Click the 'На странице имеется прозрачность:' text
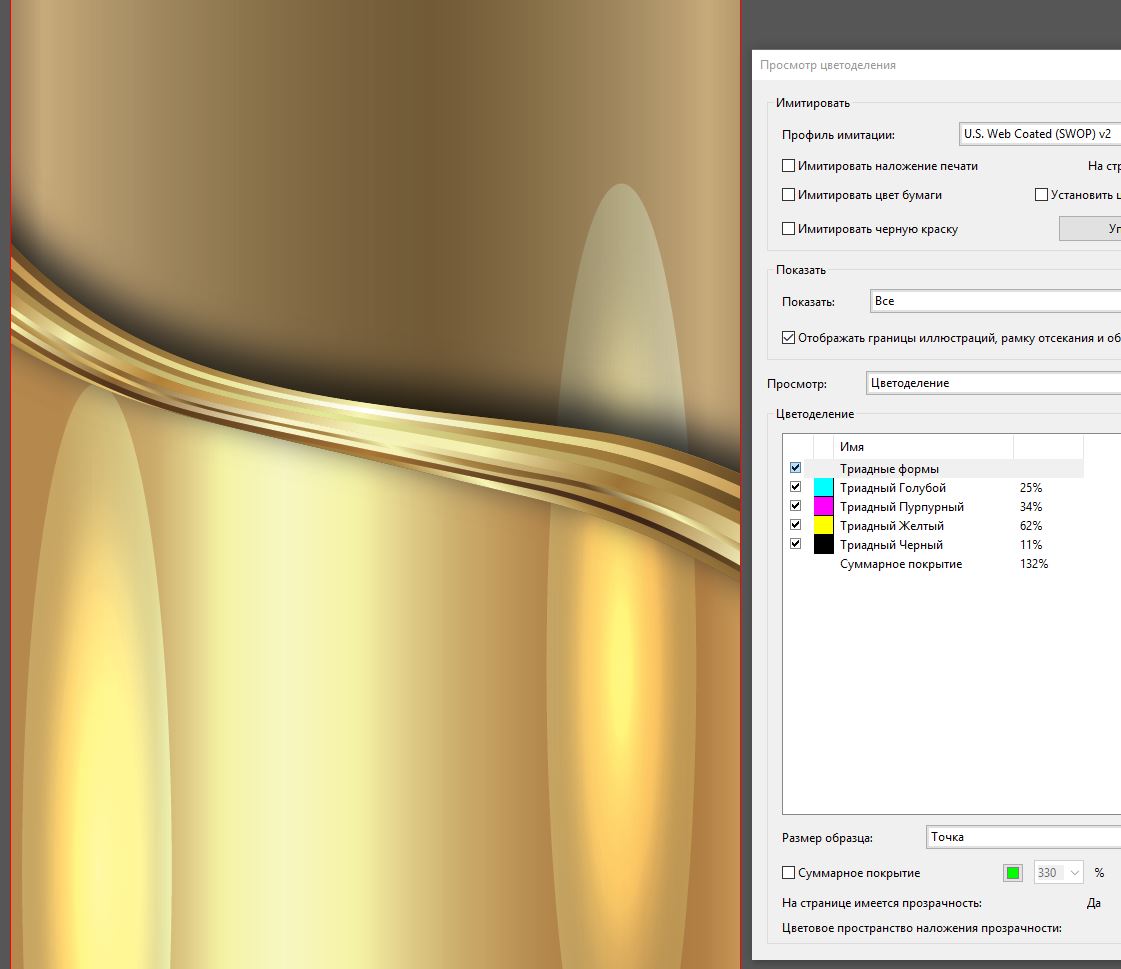Screen dimensions: 1121x969 click(x=882, y=903)
